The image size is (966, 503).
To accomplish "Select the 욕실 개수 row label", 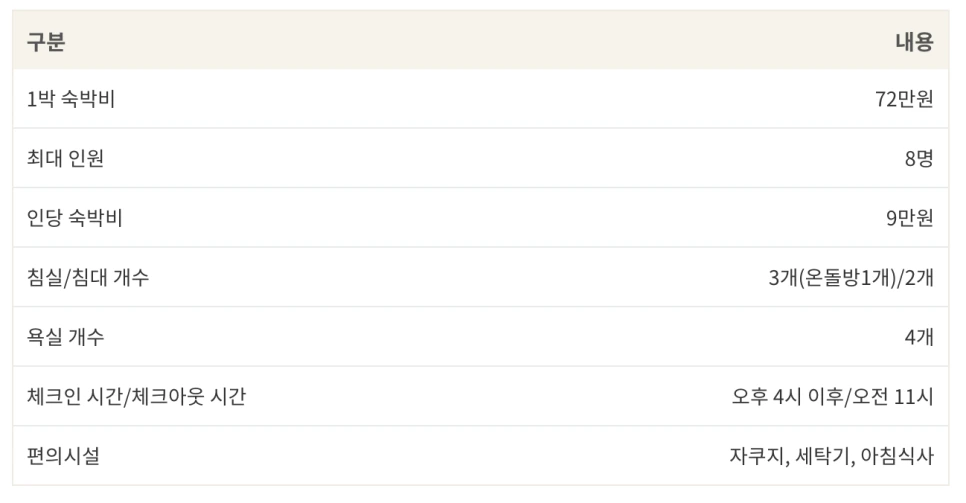I will tap(65, 337).
